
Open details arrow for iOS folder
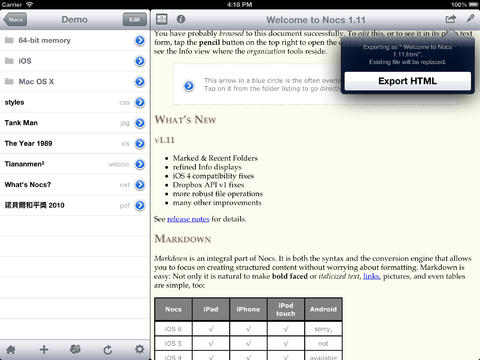[x=140, y=61]
